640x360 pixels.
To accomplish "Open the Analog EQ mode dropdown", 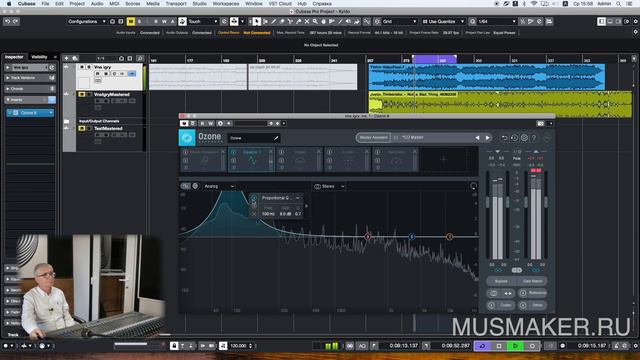I will click(x=219, y=187).
